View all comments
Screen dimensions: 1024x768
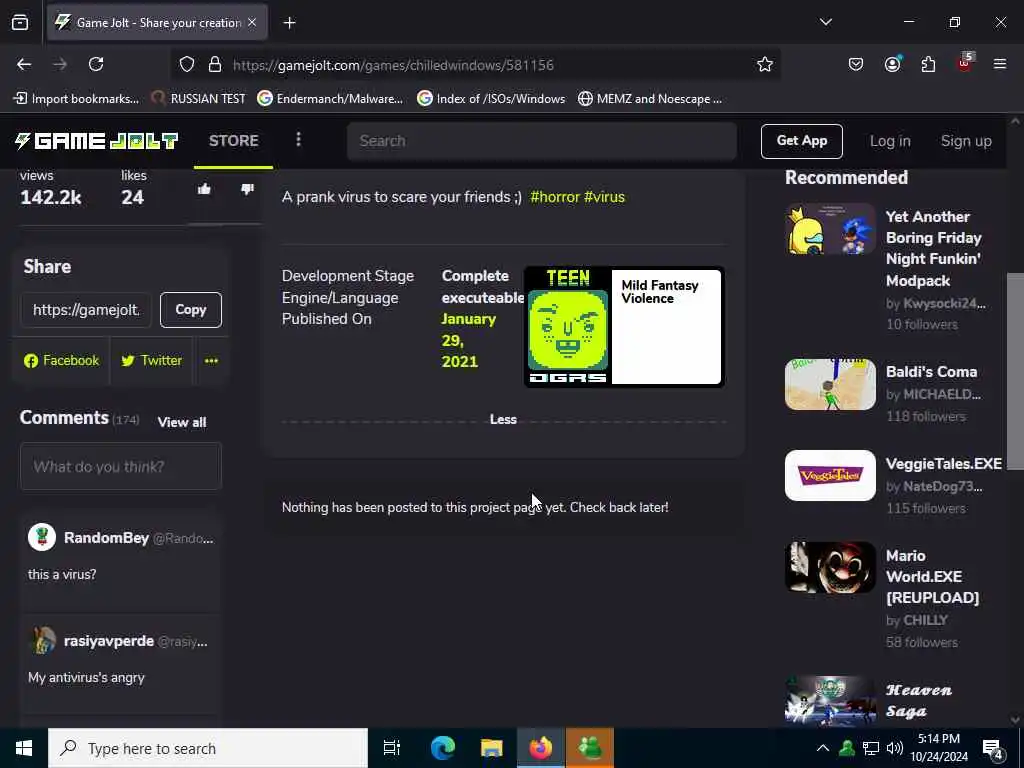[x=182, y=423]
